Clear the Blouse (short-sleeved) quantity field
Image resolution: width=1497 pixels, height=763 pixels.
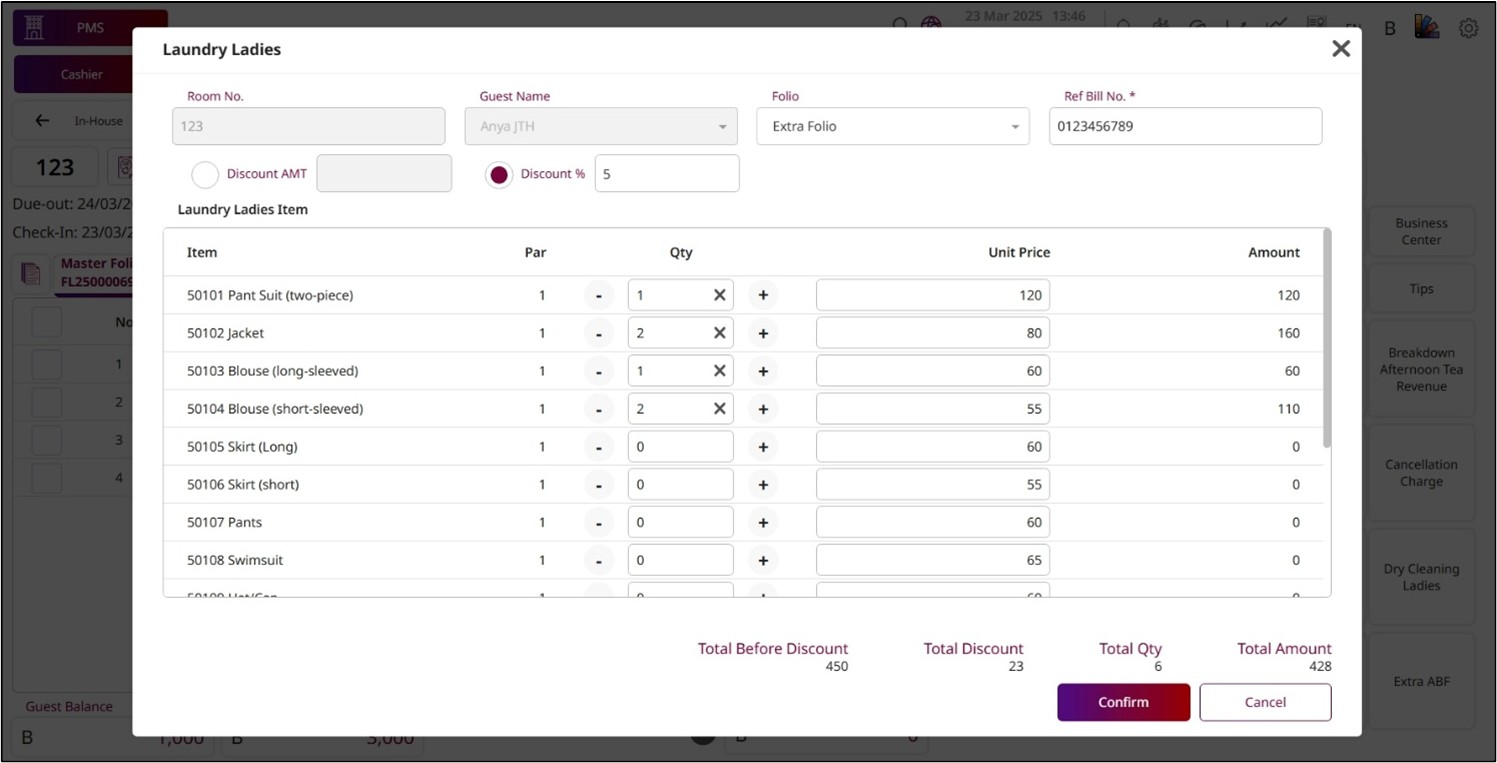[x=719, y=409]
